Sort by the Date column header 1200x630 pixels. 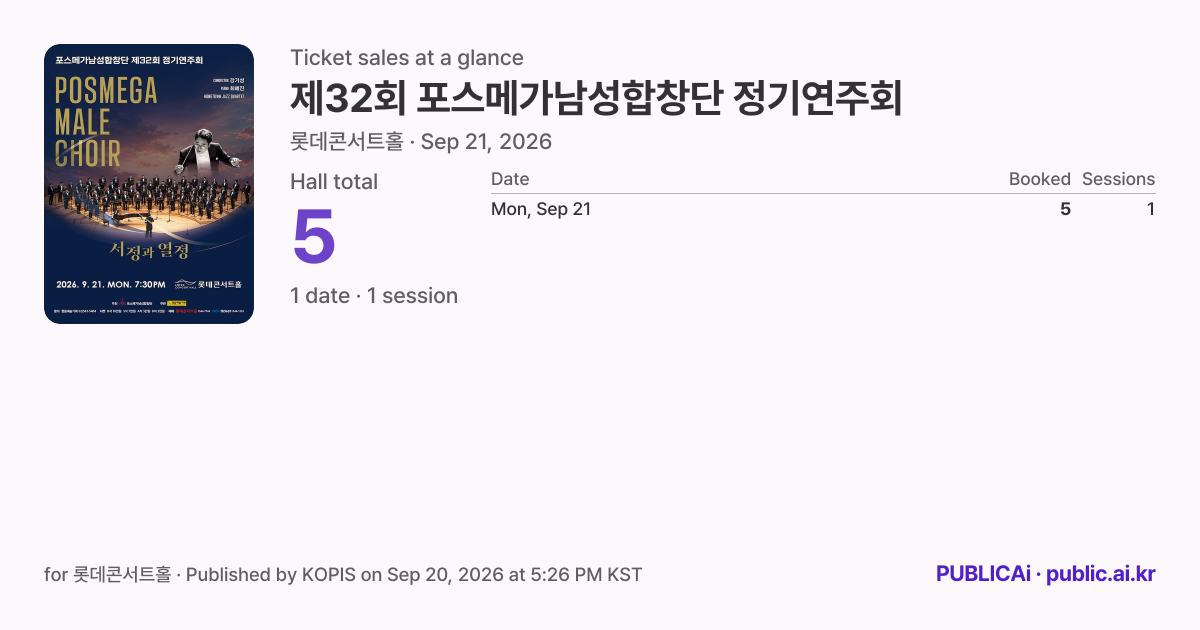tap(510, 179)
